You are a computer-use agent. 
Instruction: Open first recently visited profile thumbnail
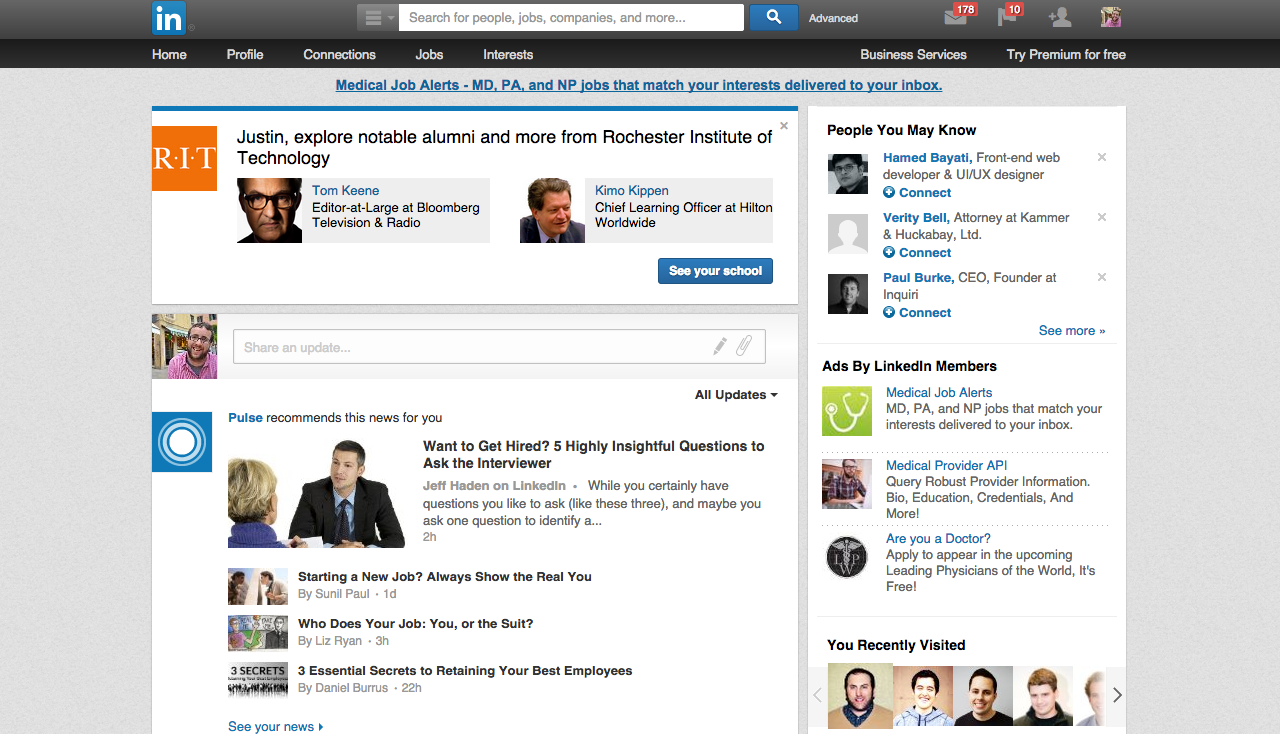pyautogui.click(x=860, y=695)
